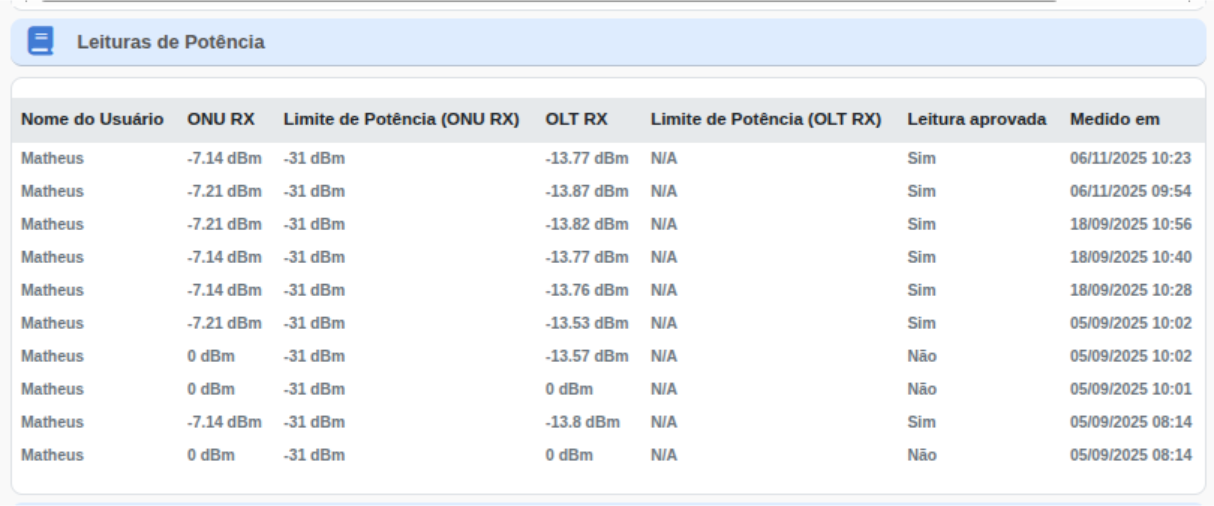The width and height of the screenshot is (1214, 506).
Task: Click the blue book icon in header
Action: pyautogui.click(x=40, y=42)
